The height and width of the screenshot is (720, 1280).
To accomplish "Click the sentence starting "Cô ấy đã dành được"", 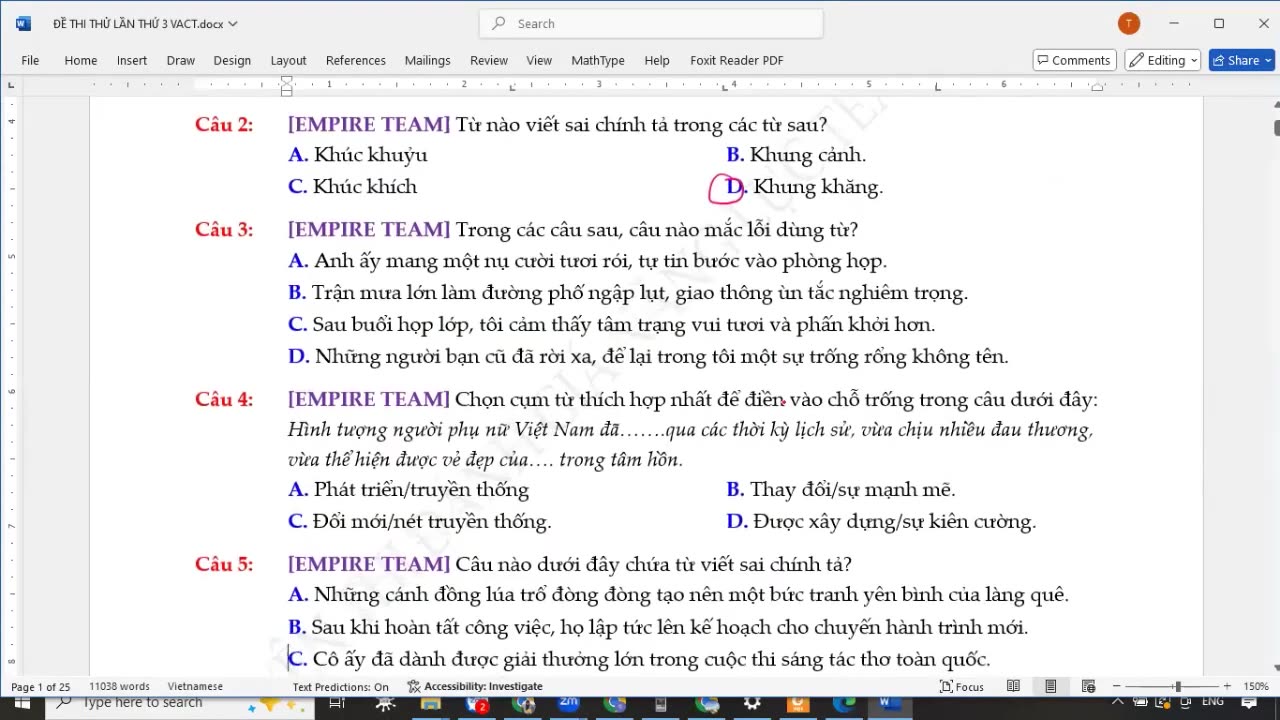I will click(652, 660).
